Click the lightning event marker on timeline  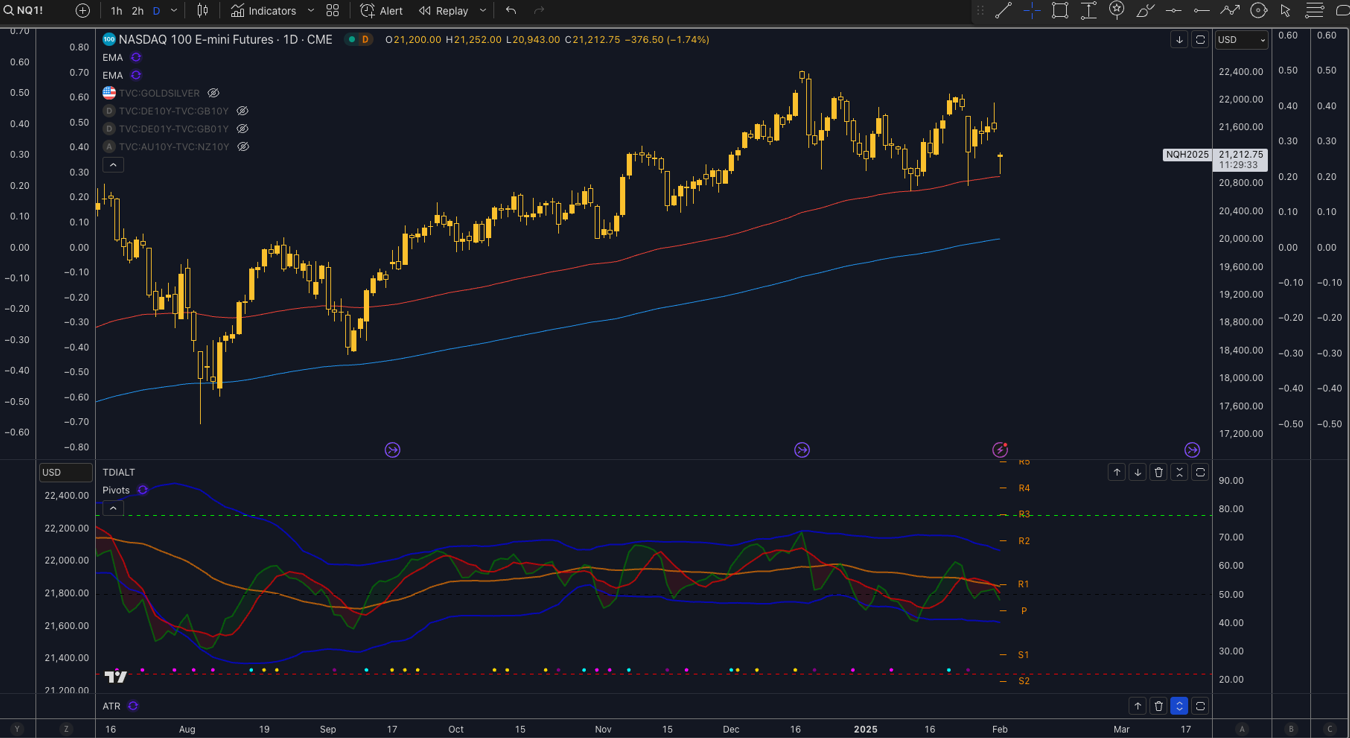999,450
